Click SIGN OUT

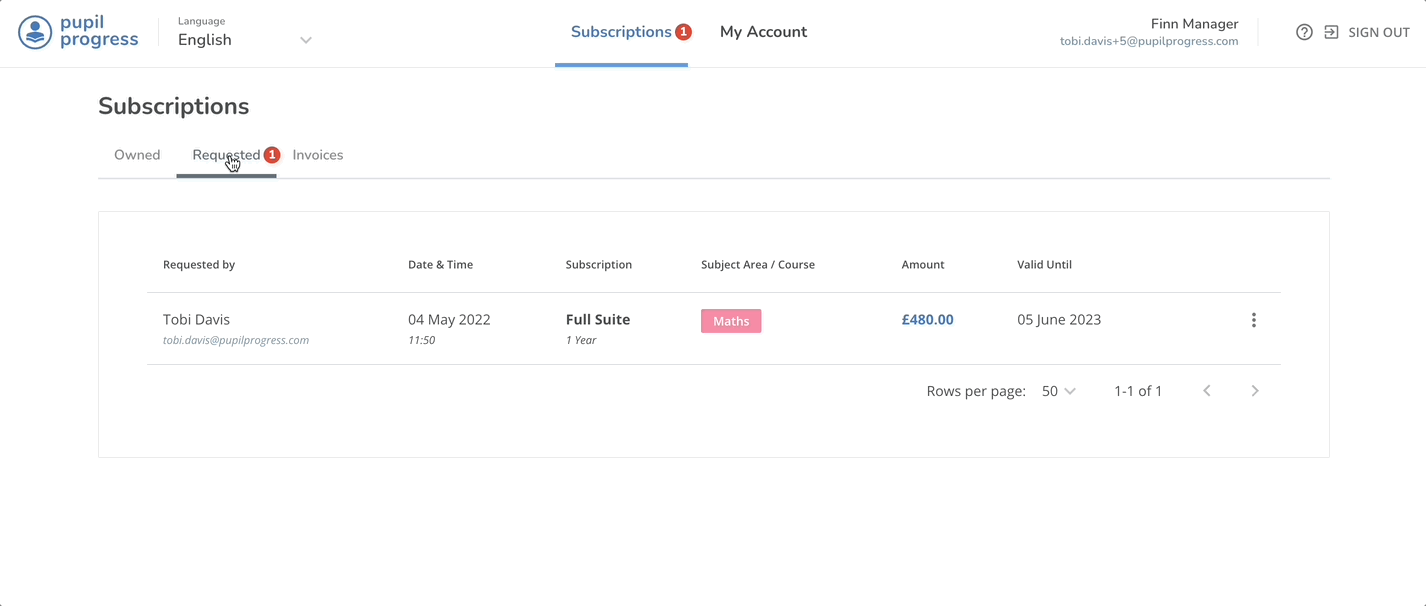[1380, 31]
